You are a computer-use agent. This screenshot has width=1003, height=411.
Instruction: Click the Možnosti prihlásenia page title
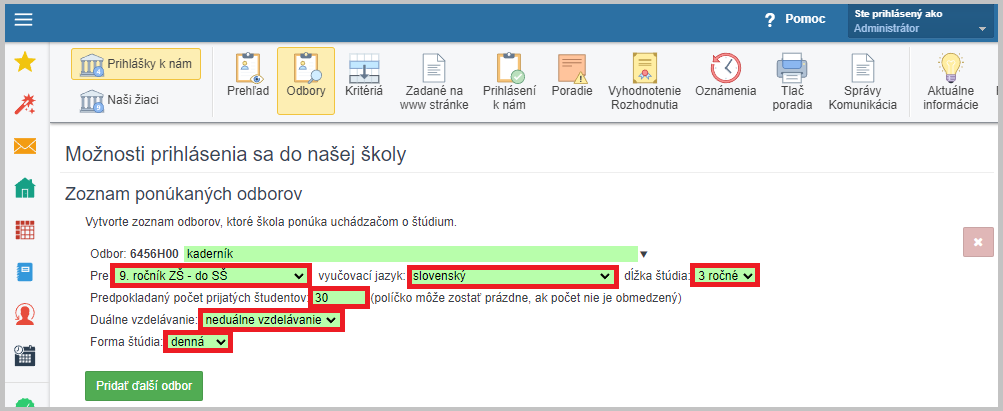236,155
